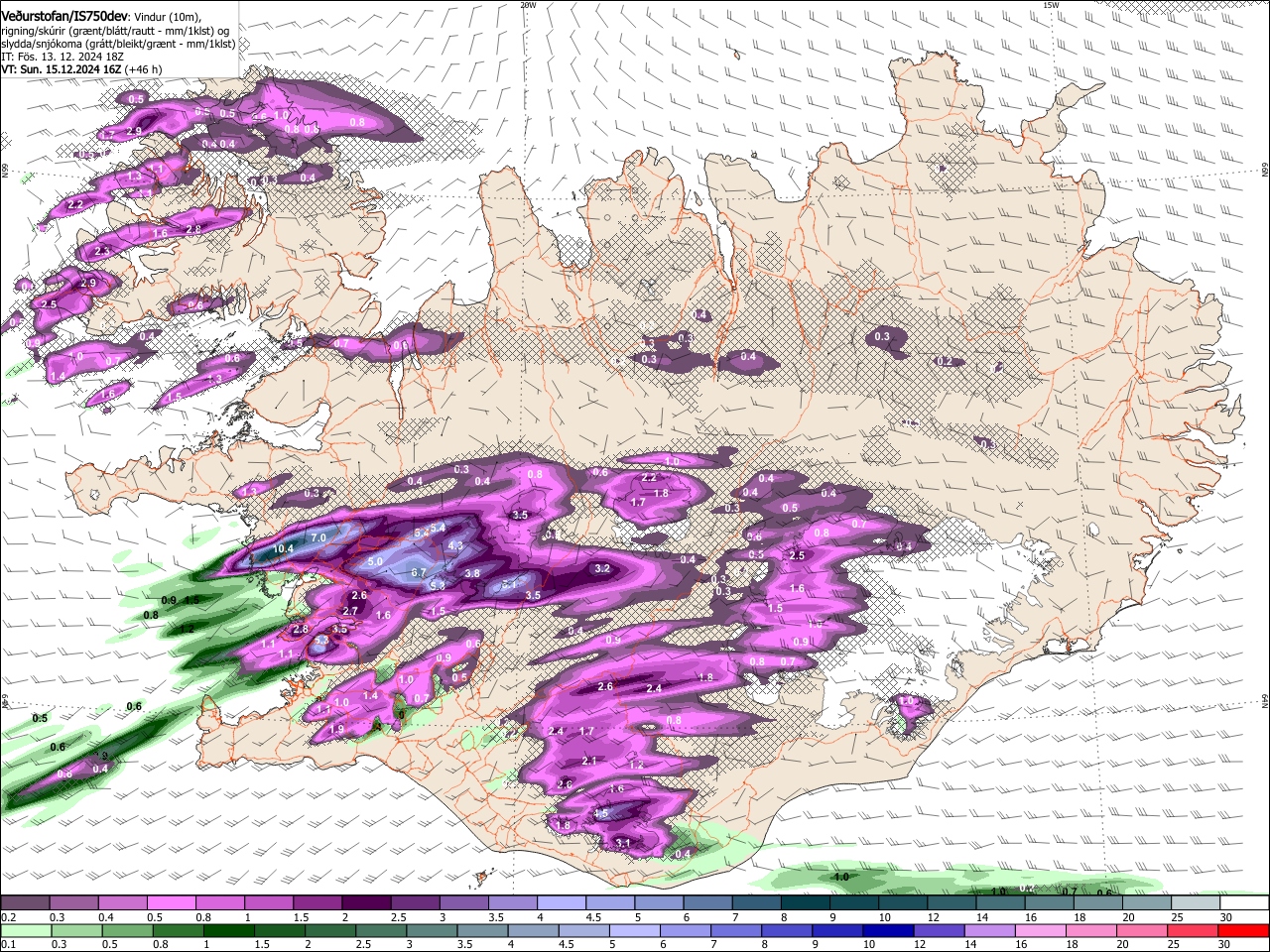Click the 0.1 label in the rain legend row

pyautogui.click(x=9, y=944)
